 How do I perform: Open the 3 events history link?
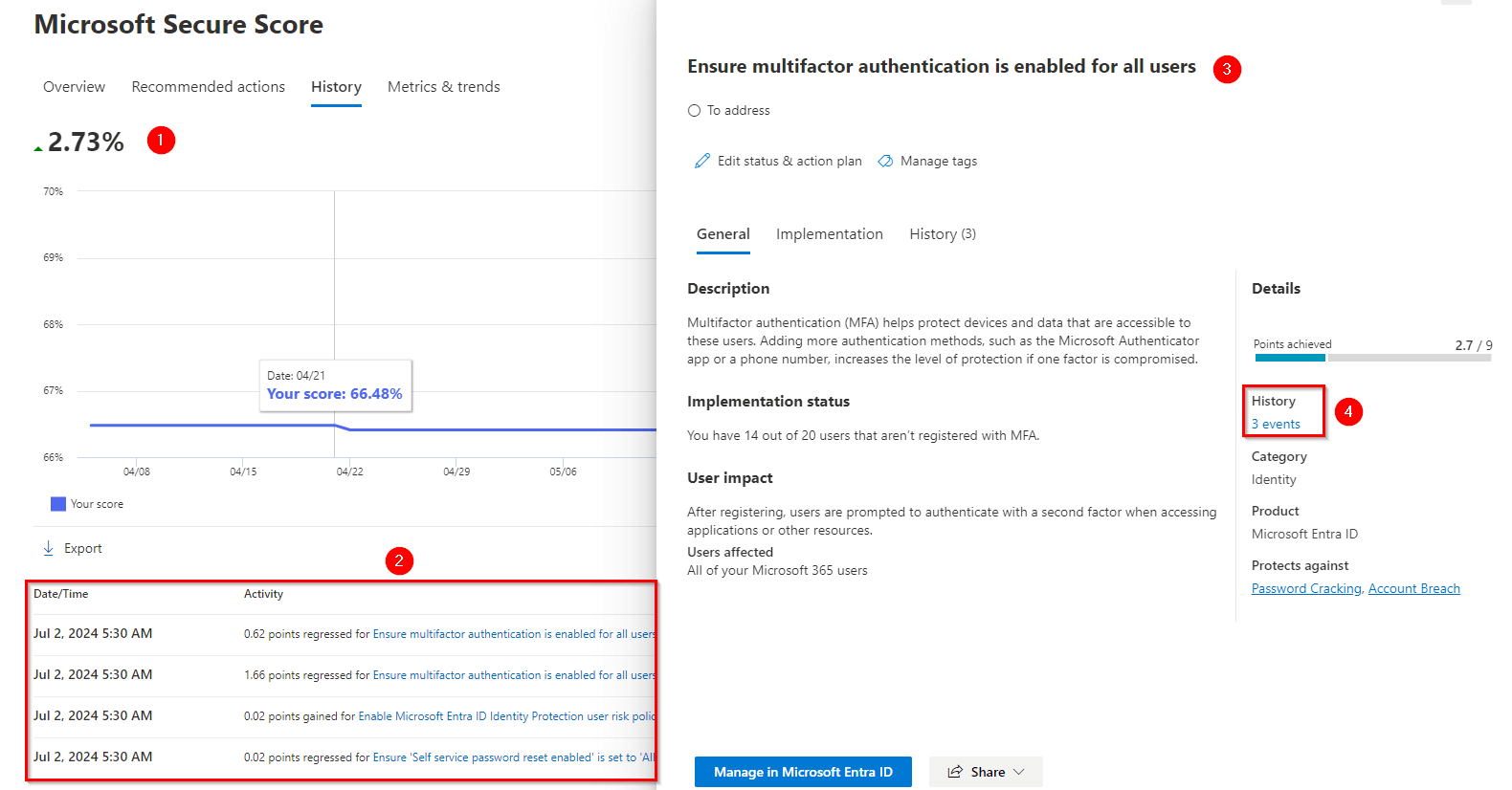click(1276, 424)
